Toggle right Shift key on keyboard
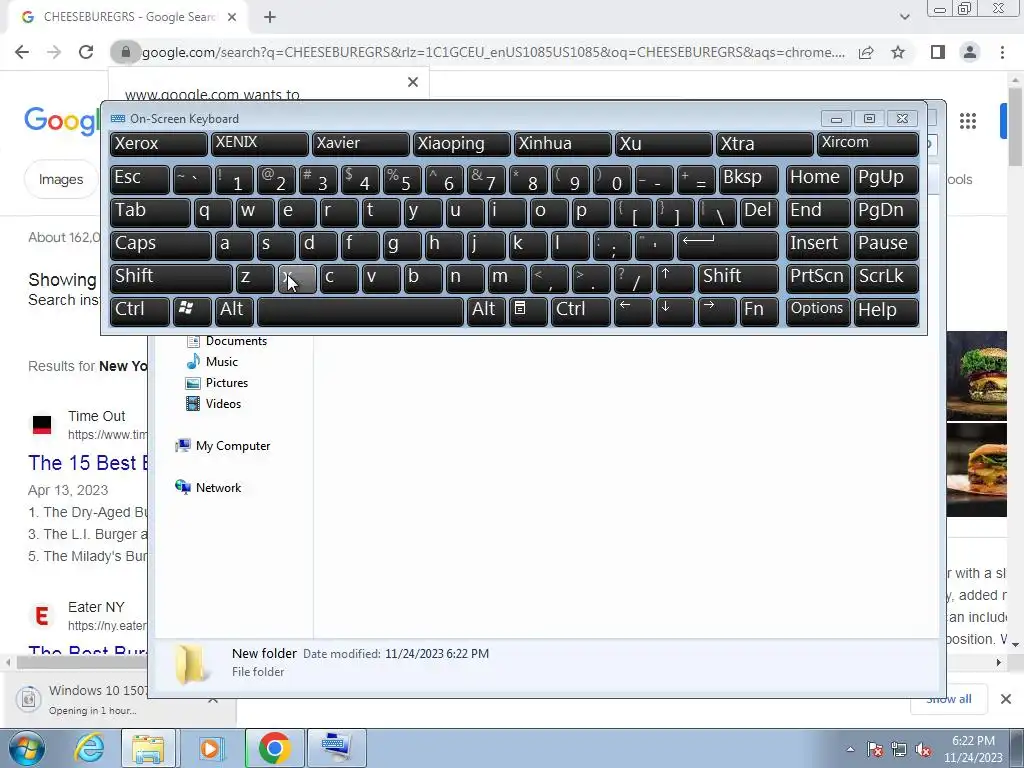The width and height of the screenshot is (1024, 768). pyautogui.click(x=738, y=278)
